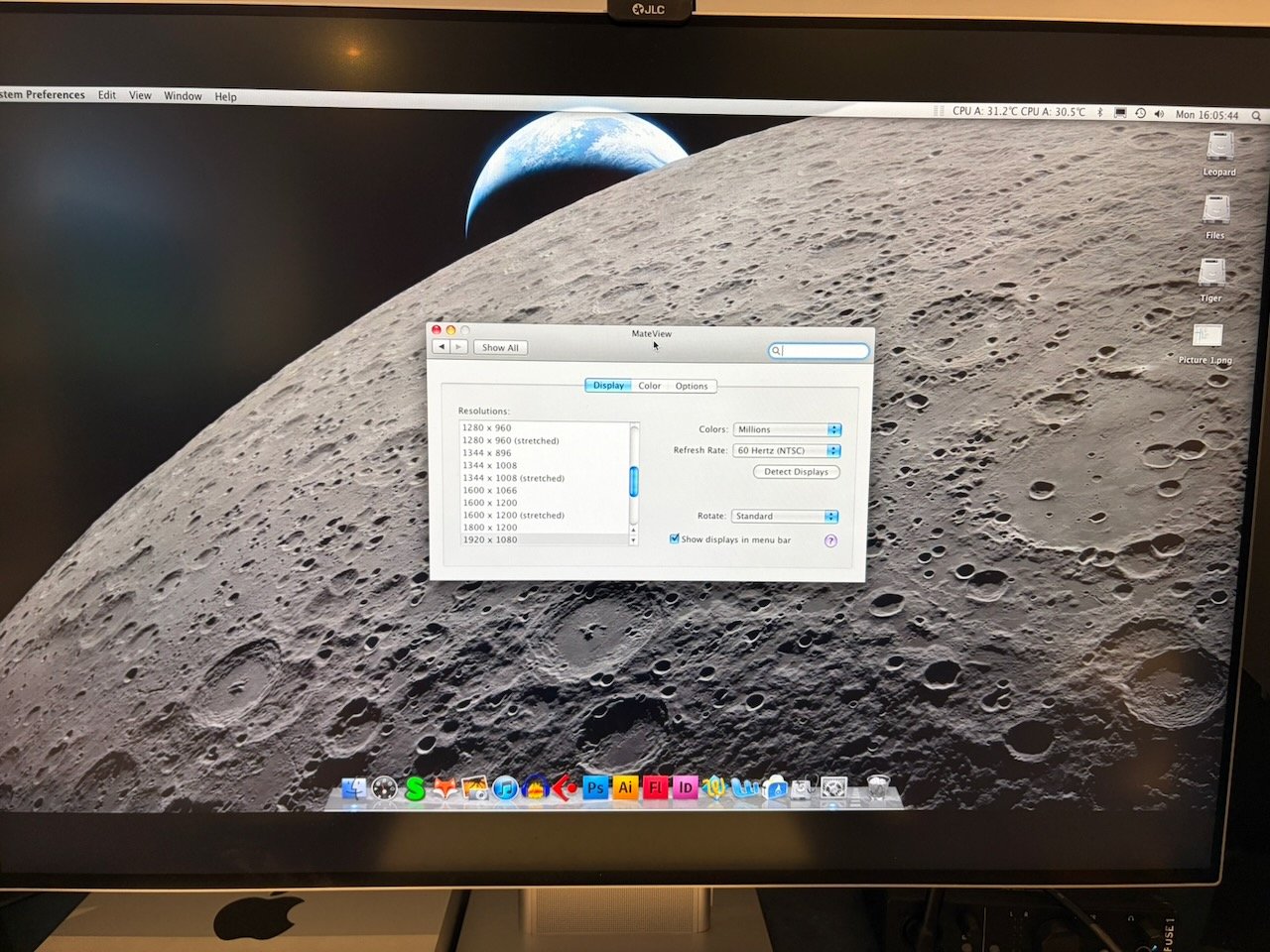The width and height of the screenshot is (1270, 952).
Task: Select the 1344 x 896 resolution
Action: point(544,453)
